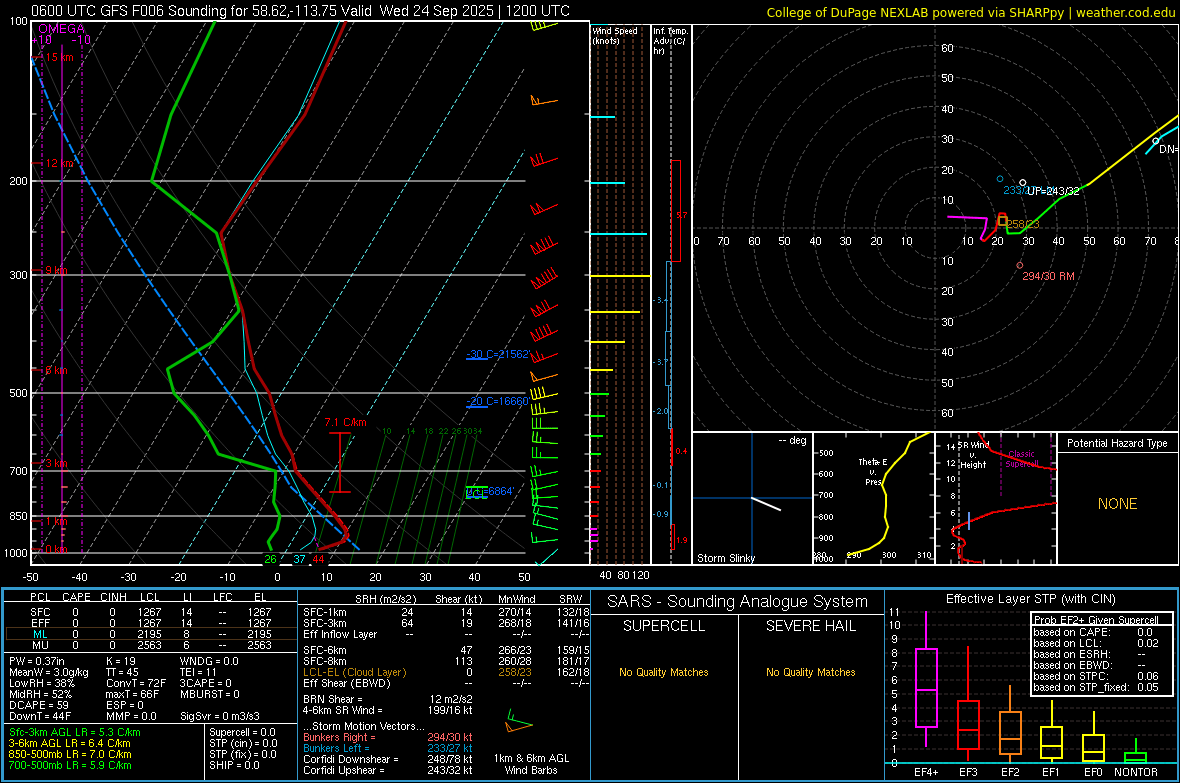Click the surface temperature value 44

(x=318, y=559)
